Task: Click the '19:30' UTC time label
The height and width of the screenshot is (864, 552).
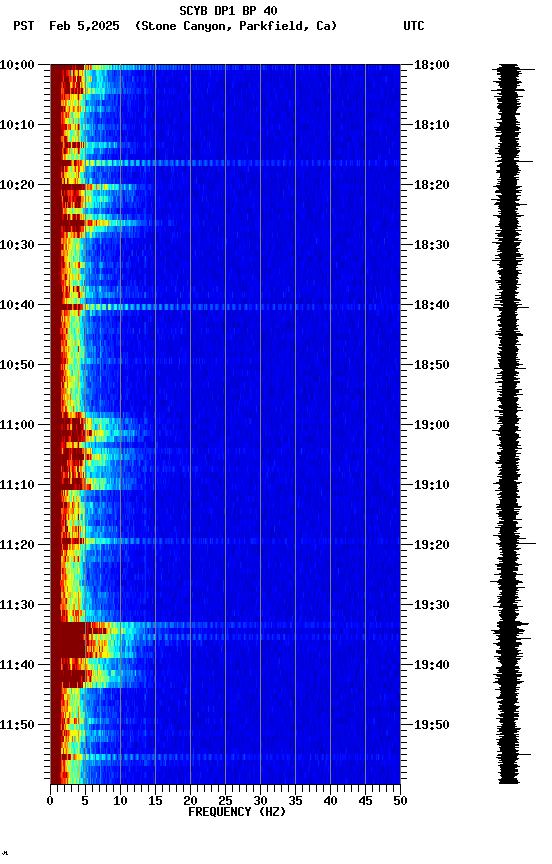Action: (x=432, y=605)
